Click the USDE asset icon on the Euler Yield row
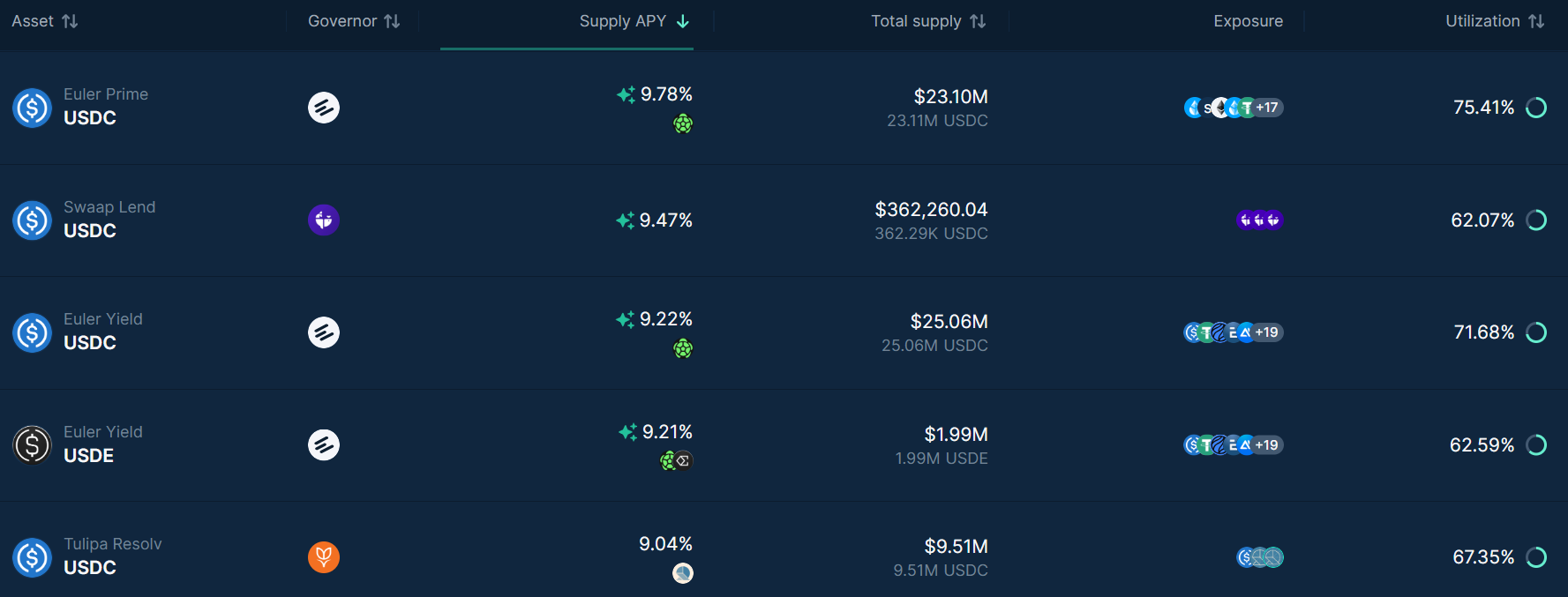The width and height of the screenshot is (1568, 597). [x=32, y=445]
